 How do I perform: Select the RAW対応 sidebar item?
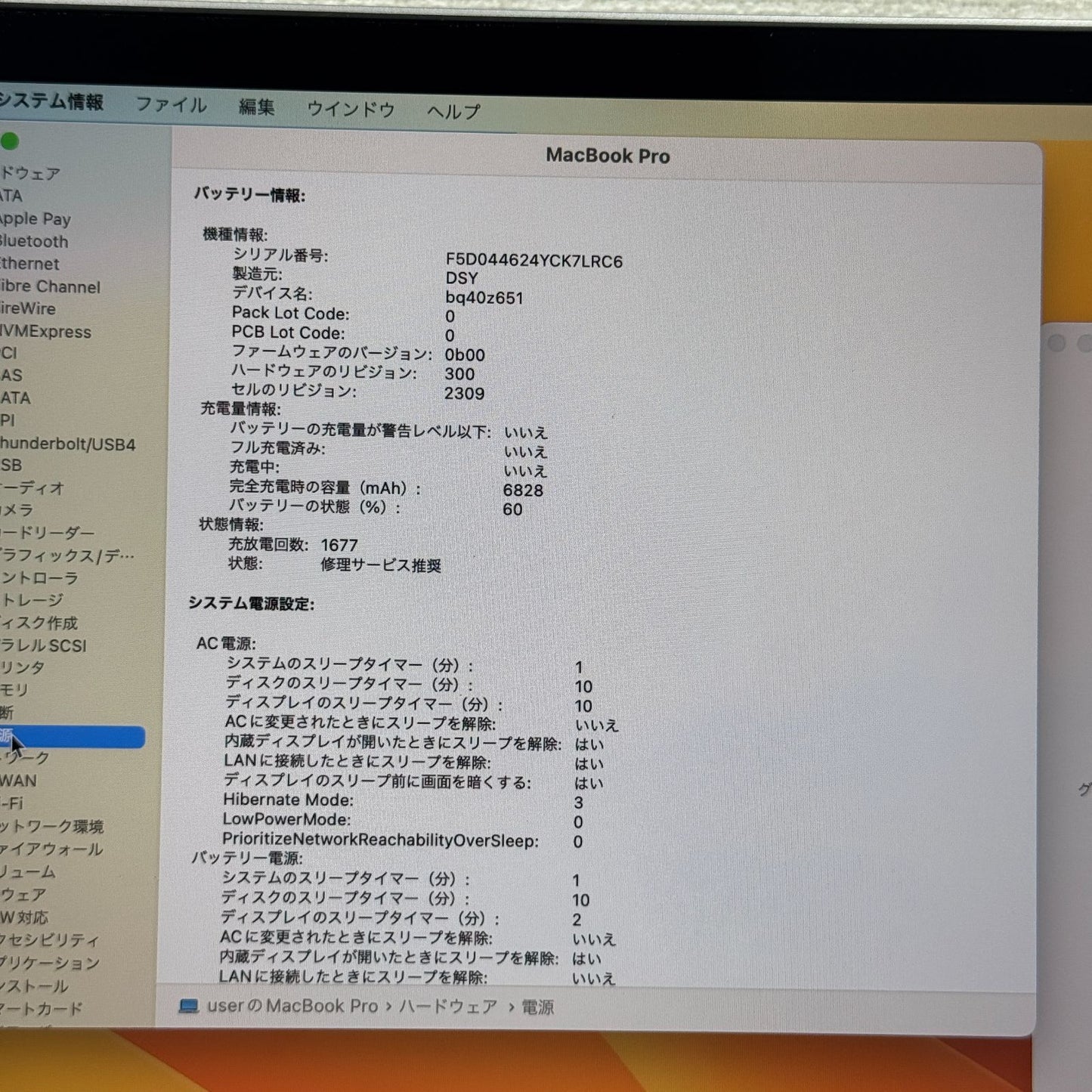24,917
